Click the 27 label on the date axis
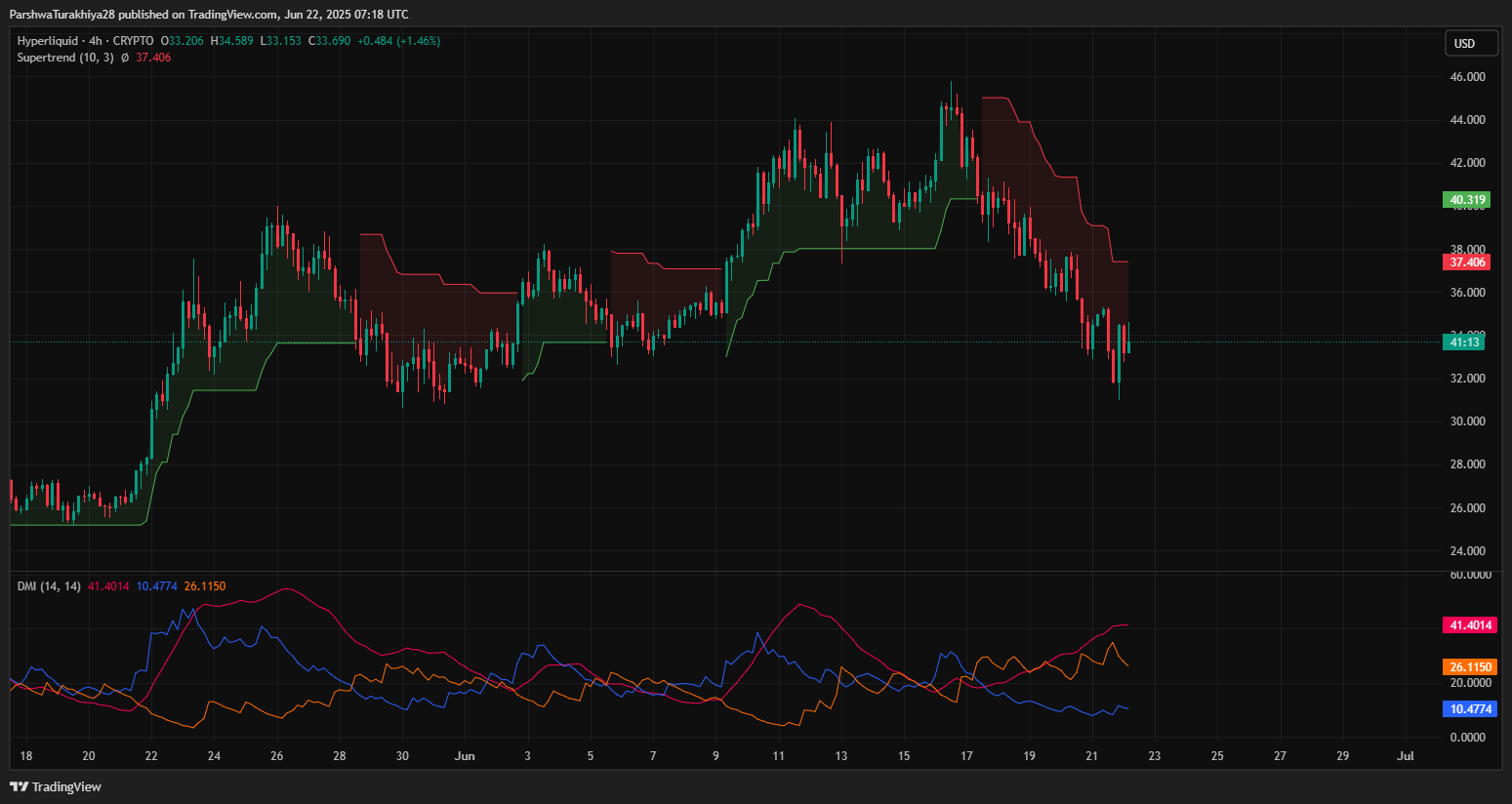 click(x=1280, y=756)
